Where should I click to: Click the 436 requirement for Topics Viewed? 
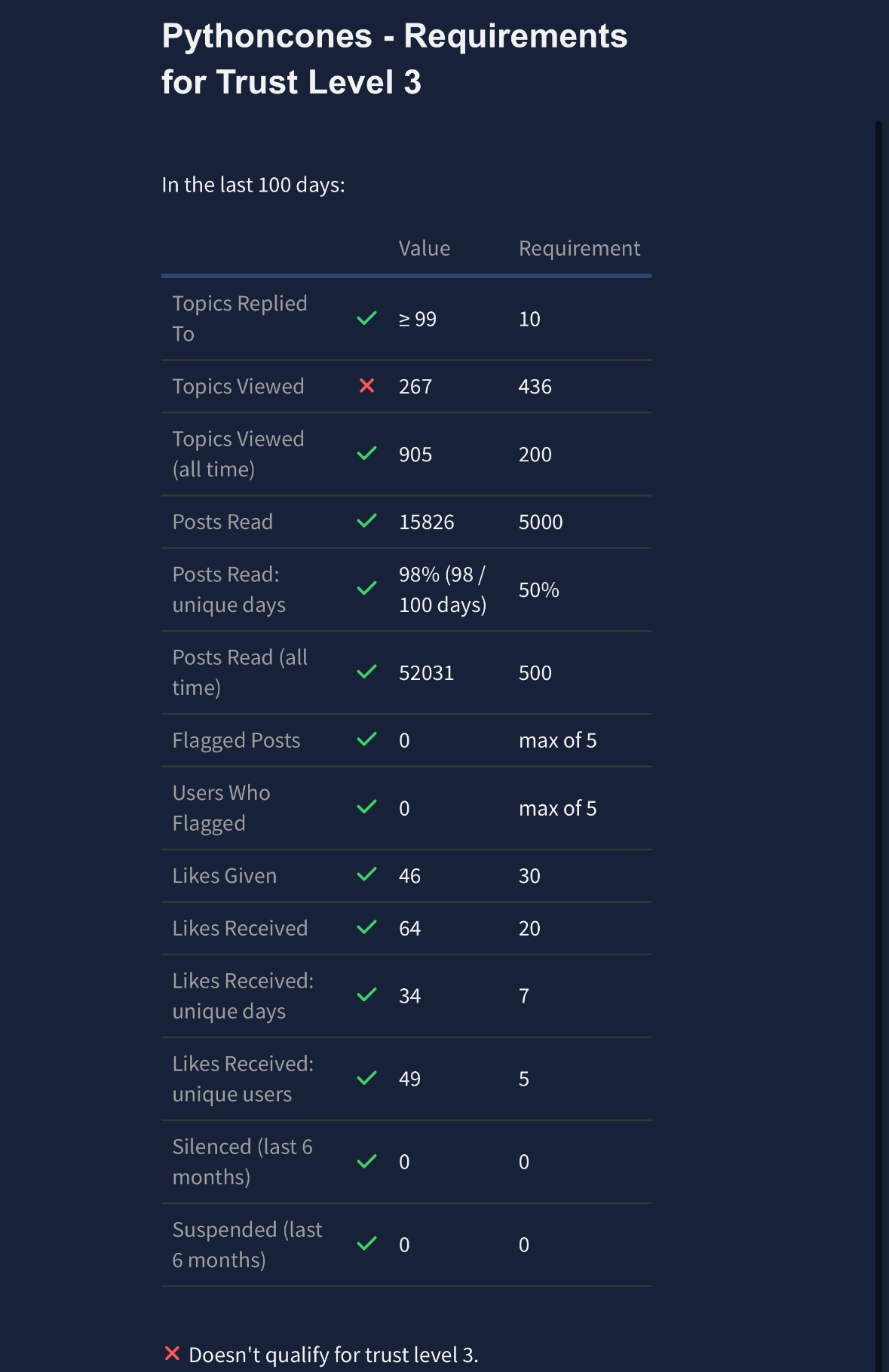[535, 386]
